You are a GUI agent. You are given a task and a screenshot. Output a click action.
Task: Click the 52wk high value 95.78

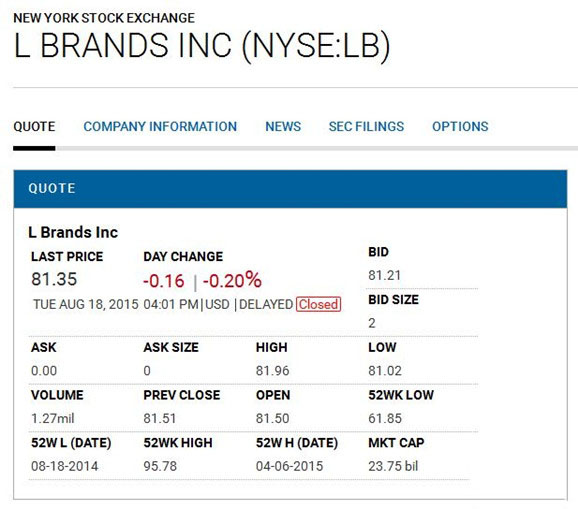(160, 466)
